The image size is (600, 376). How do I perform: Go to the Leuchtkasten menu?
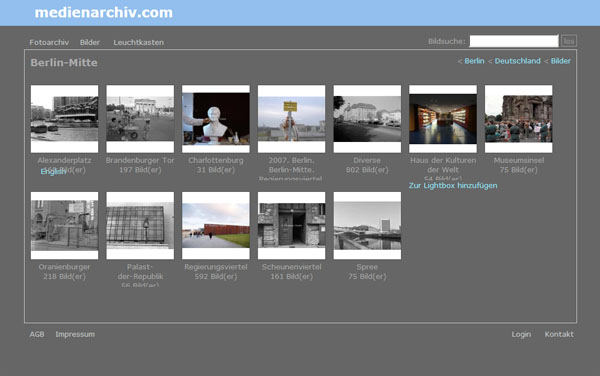click(139, 42)
